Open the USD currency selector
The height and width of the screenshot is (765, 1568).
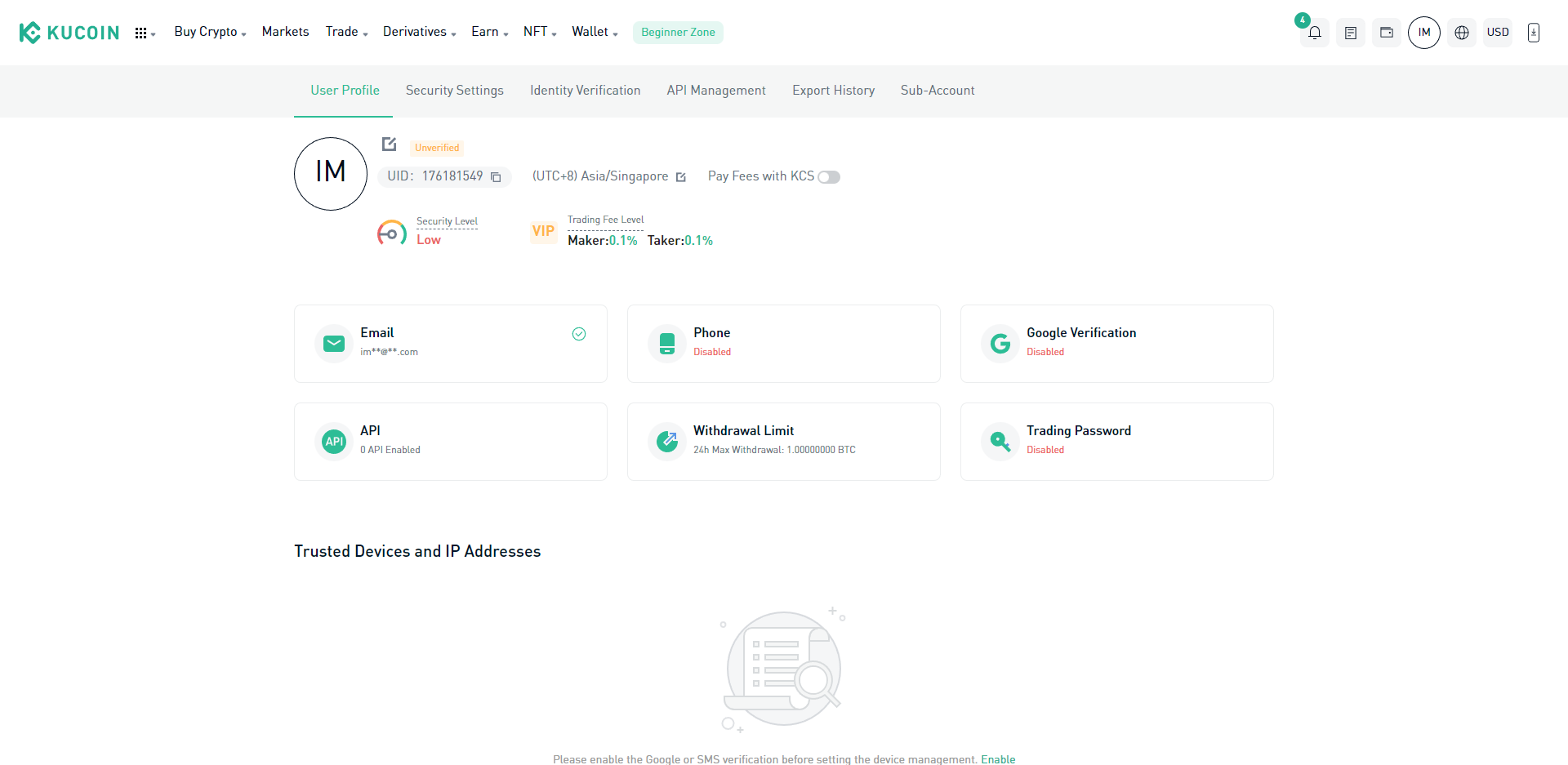(x=1498, y=33)
